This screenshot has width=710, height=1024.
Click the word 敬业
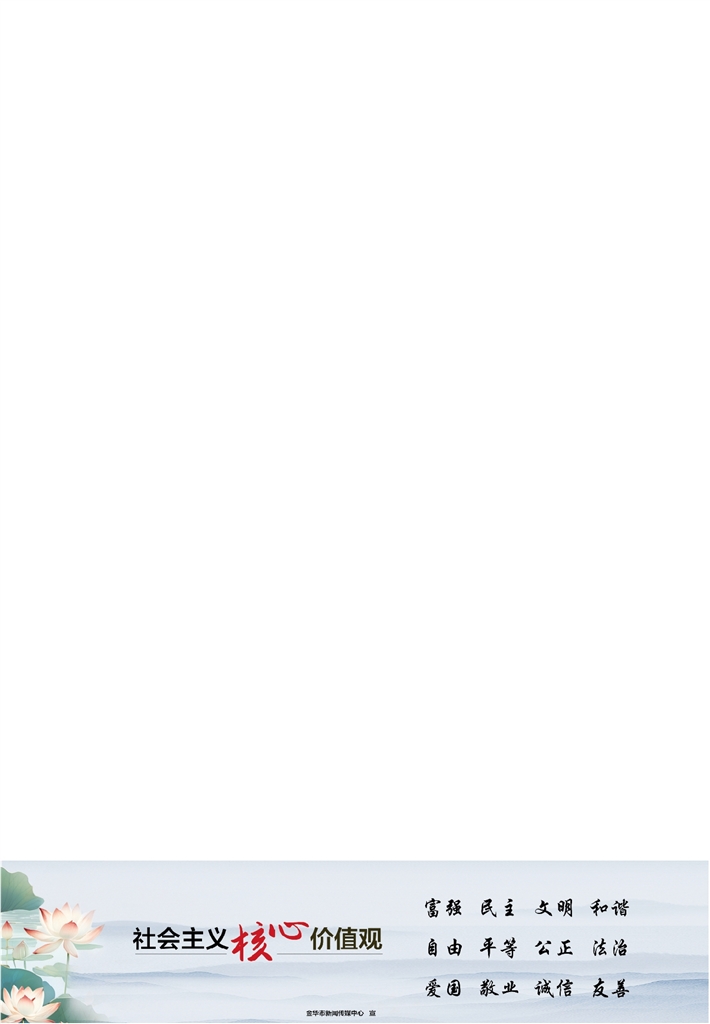498,988
